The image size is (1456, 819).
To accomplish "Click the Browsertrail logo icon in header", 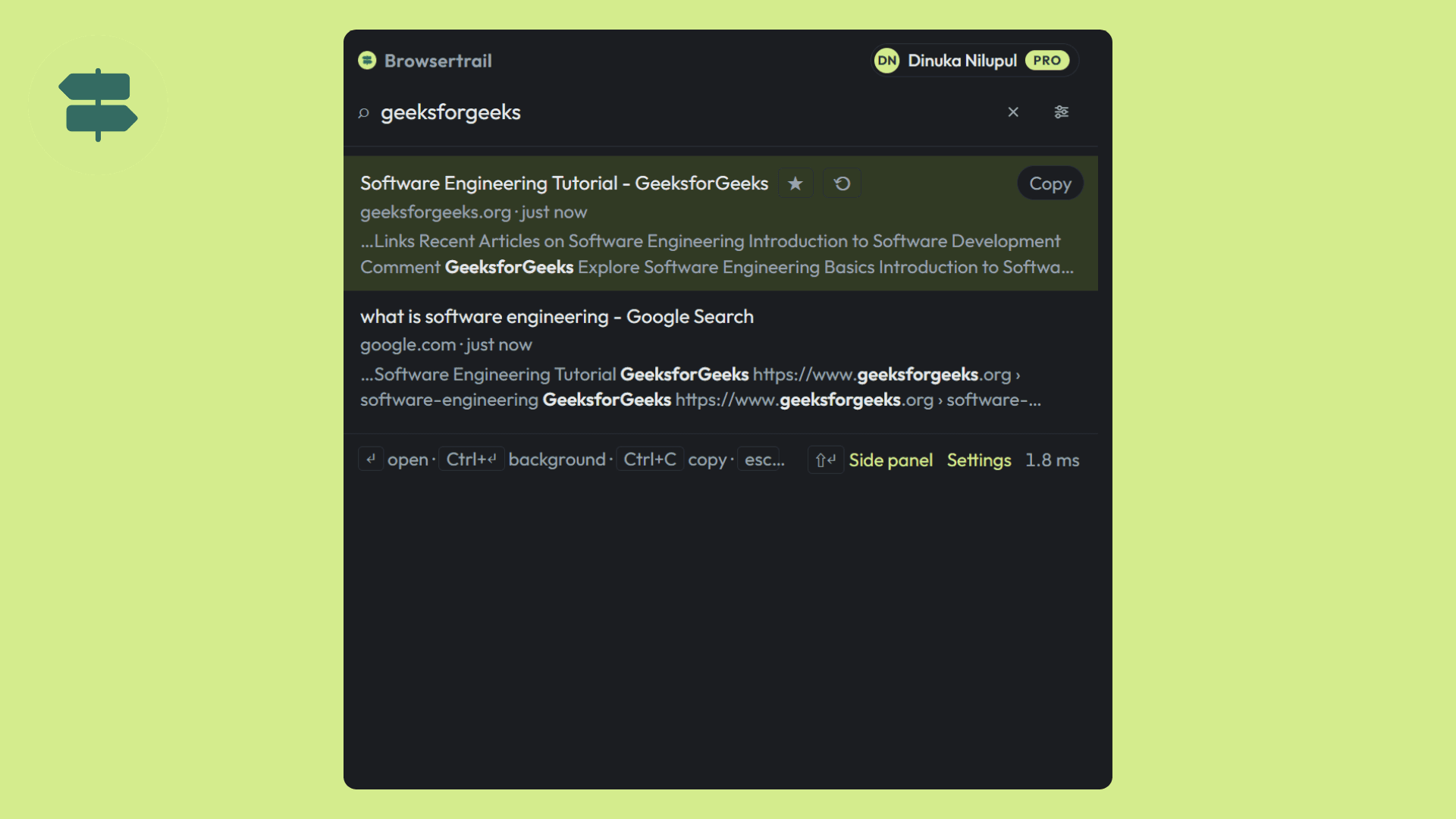I will pyautogui.click(x=367, y=61).
